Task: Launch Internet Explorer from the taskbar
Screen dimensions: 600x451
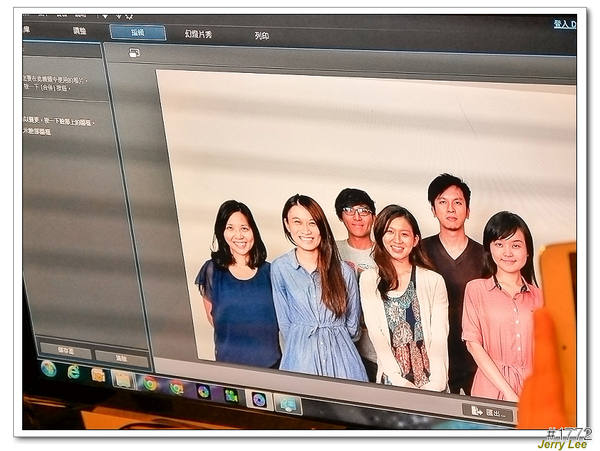Action: (x=73, y=371)
